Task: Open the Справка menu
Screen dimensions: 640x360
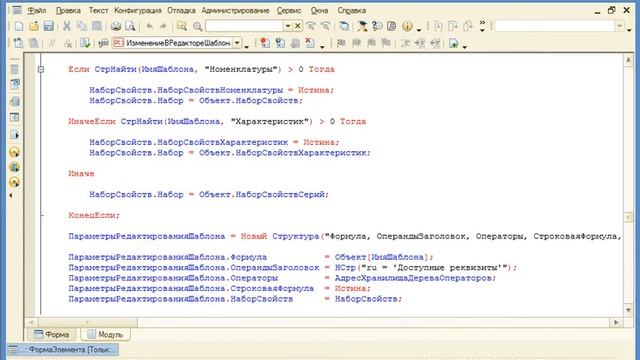Action: point(351,11)
